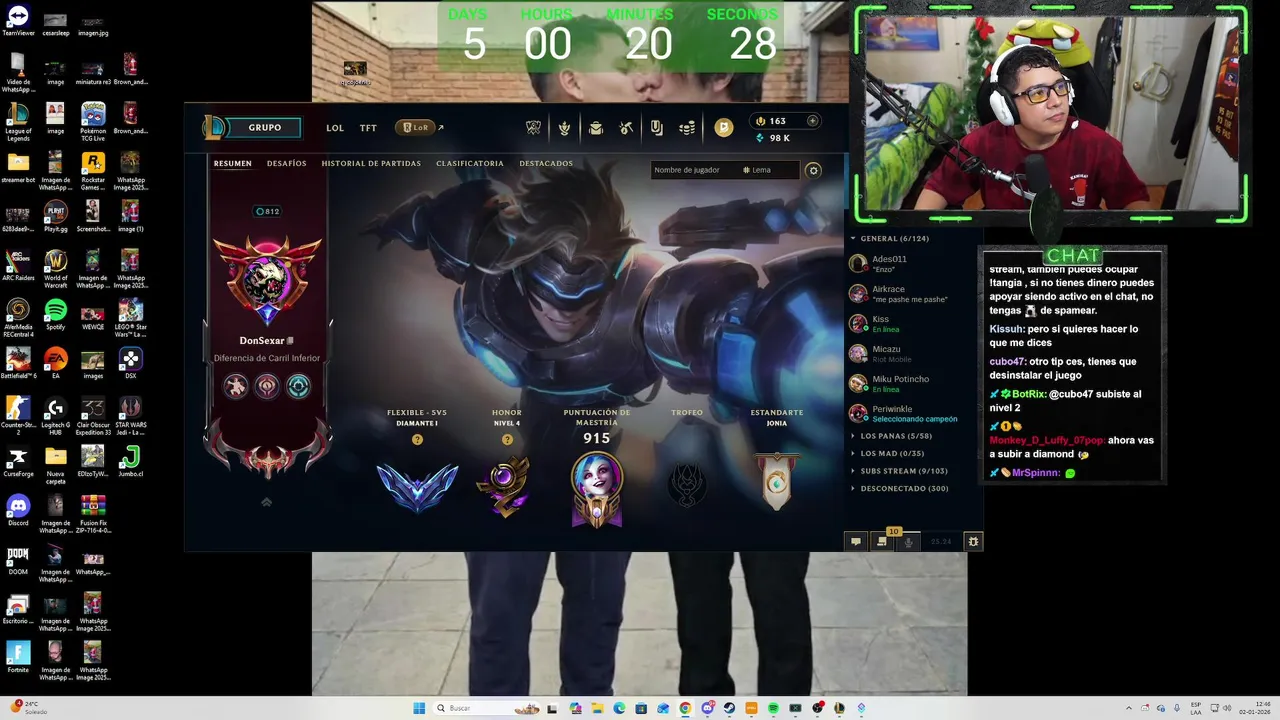Open the TeamViewer desktop shortcut

[18, 22]
